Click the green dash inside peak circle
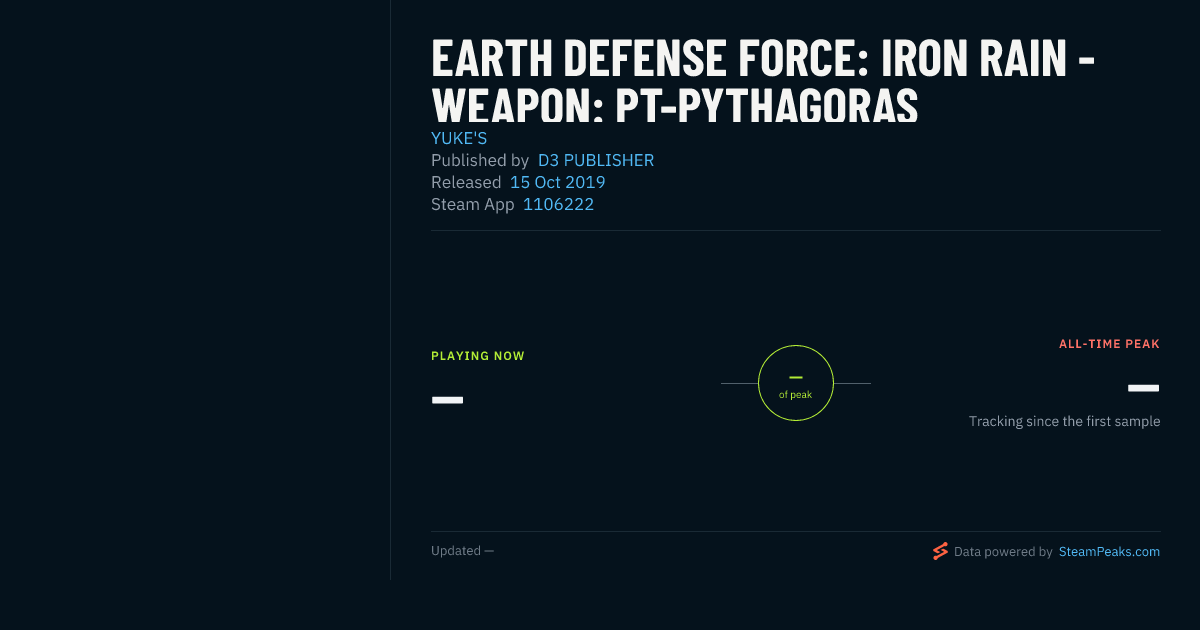The width and height of the screenshot is (1200, 630). pyautogui.click(x=796, y=377)
